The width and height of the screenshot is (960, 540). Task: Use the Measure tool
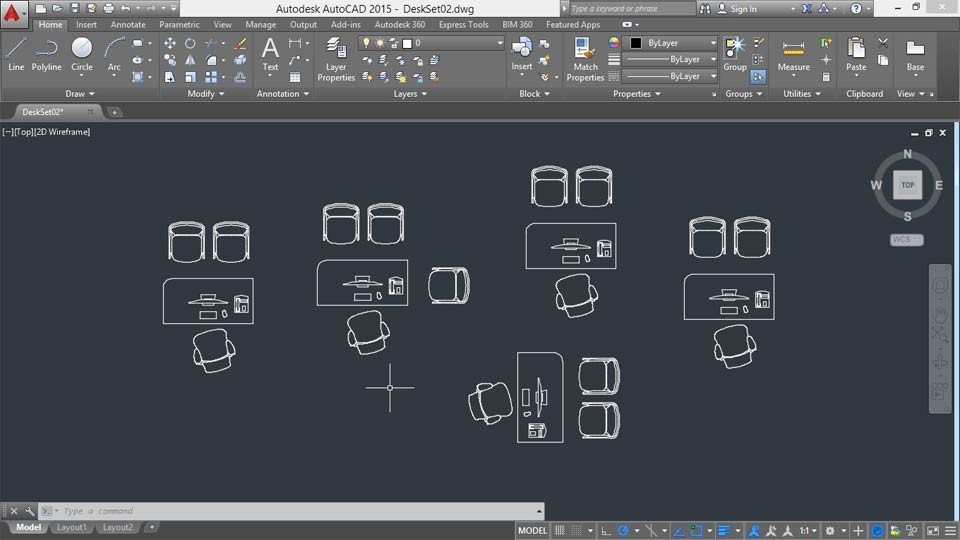click(x=793, y=55)
